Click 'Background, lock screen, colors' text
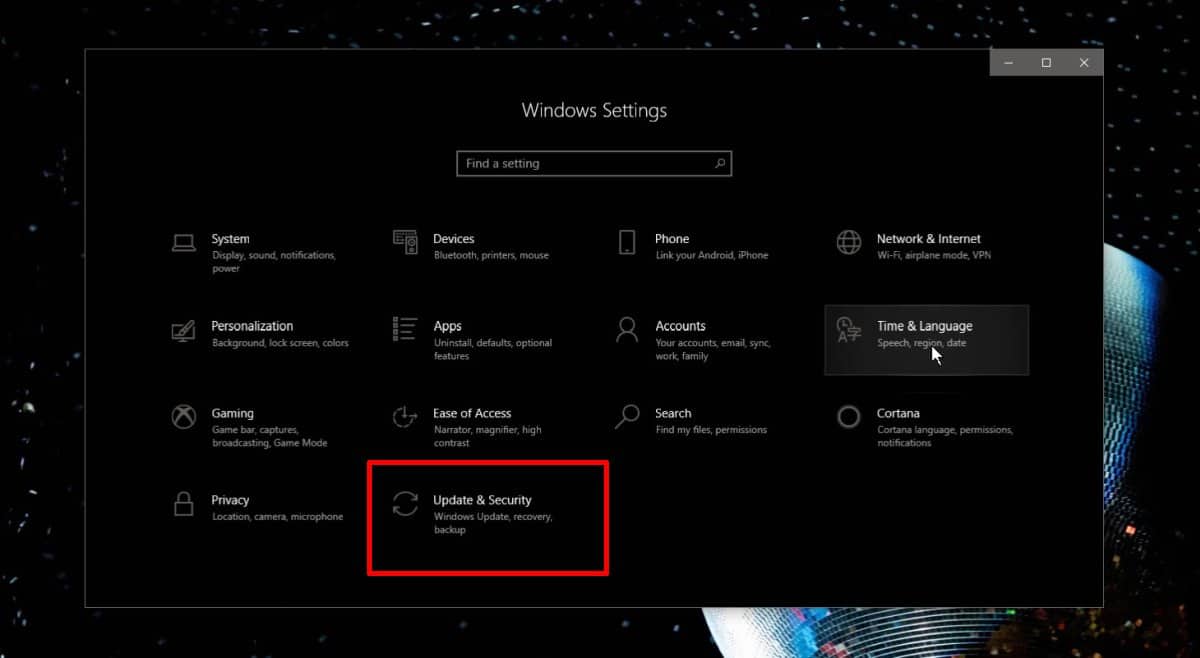Viewport: 1200px width, 658px height. pyautogui.click(x=280, y=343)
